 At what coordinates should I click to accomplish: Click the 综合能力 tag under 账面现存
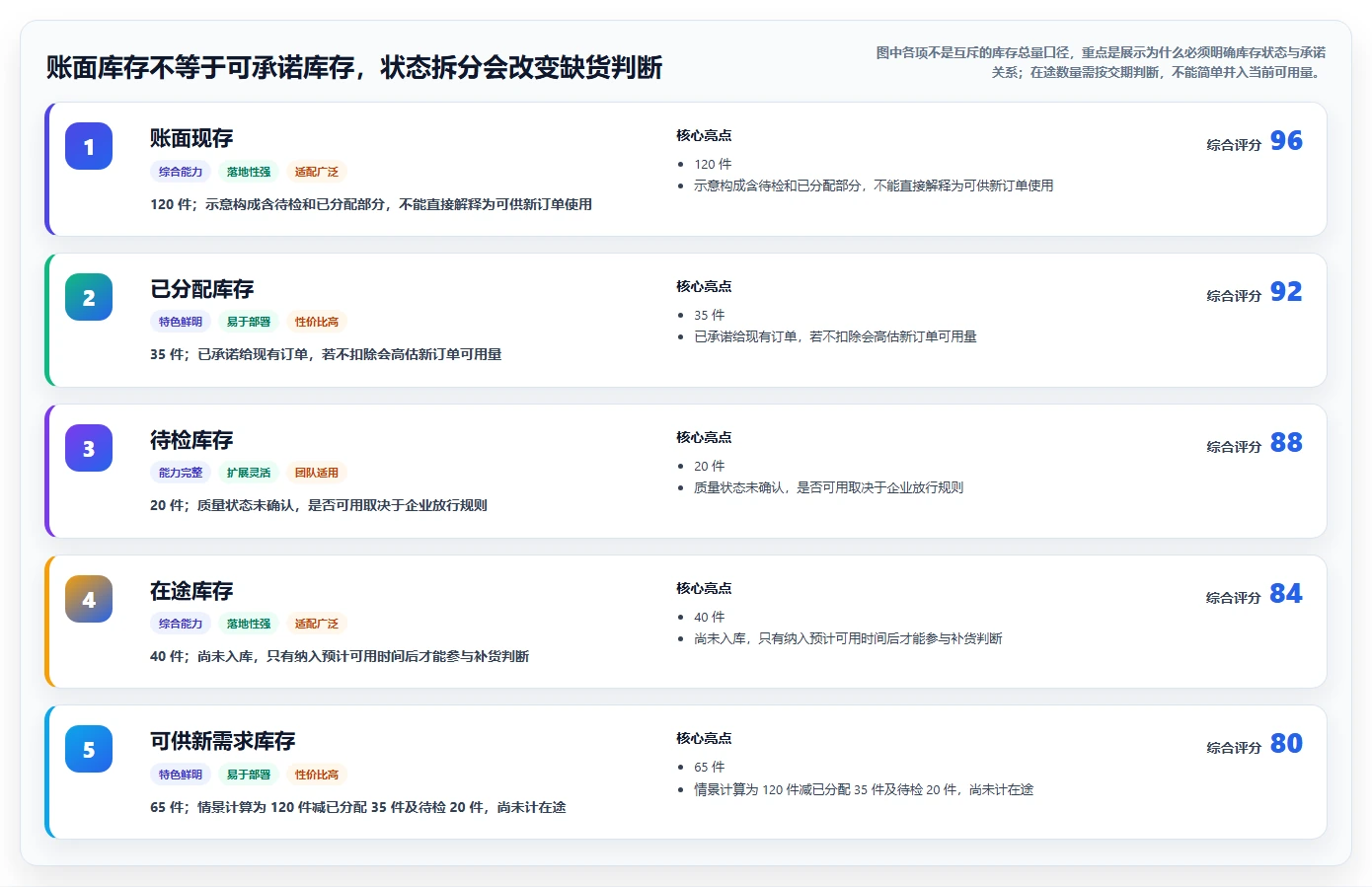pyautogui.click(x=181, y=172)
